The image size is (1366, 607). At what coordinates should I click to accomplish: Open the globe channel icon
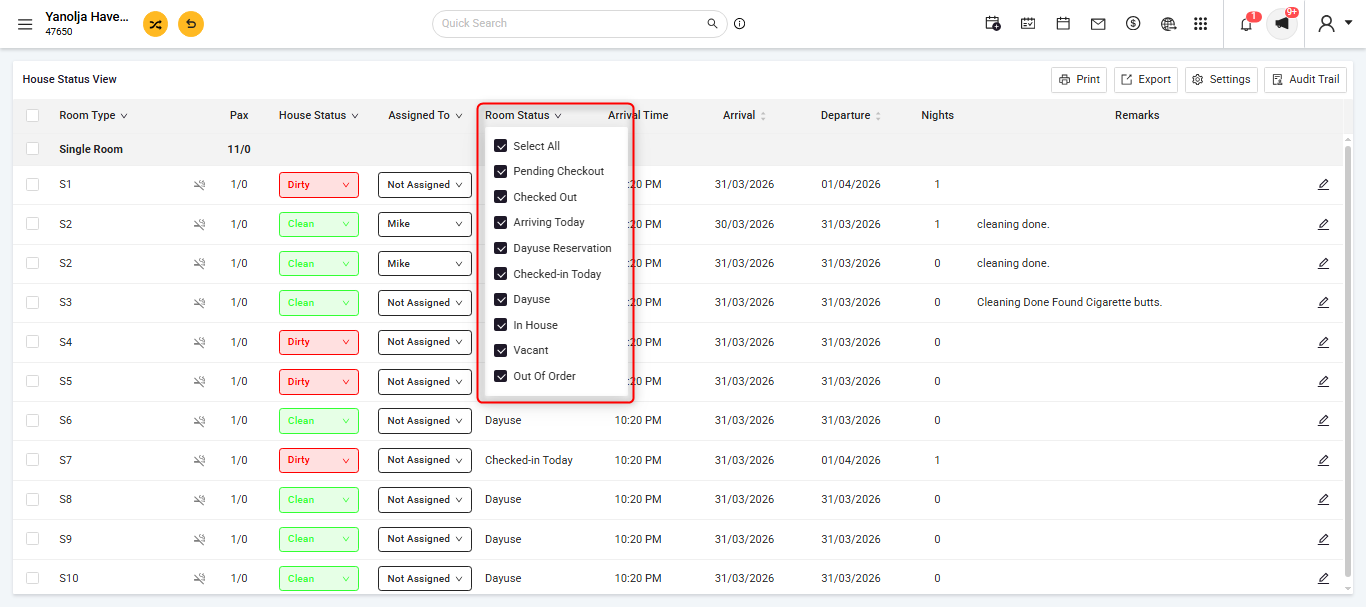click(x=1168, y=23)
